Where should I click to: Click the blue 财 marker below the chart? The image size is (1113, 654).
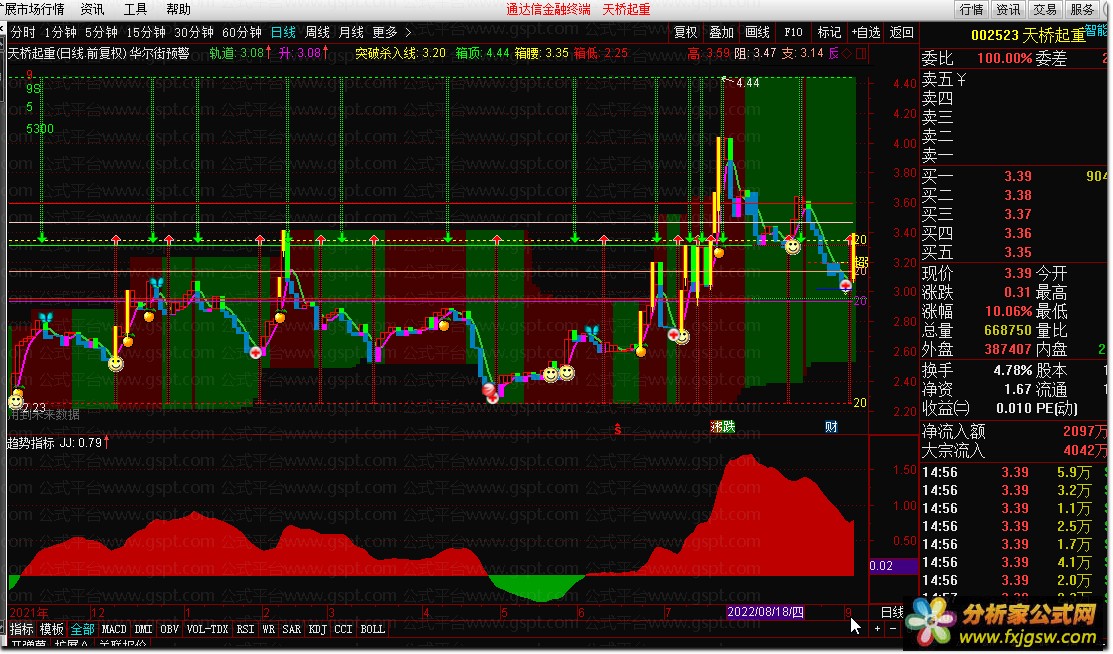click(831, 427)
